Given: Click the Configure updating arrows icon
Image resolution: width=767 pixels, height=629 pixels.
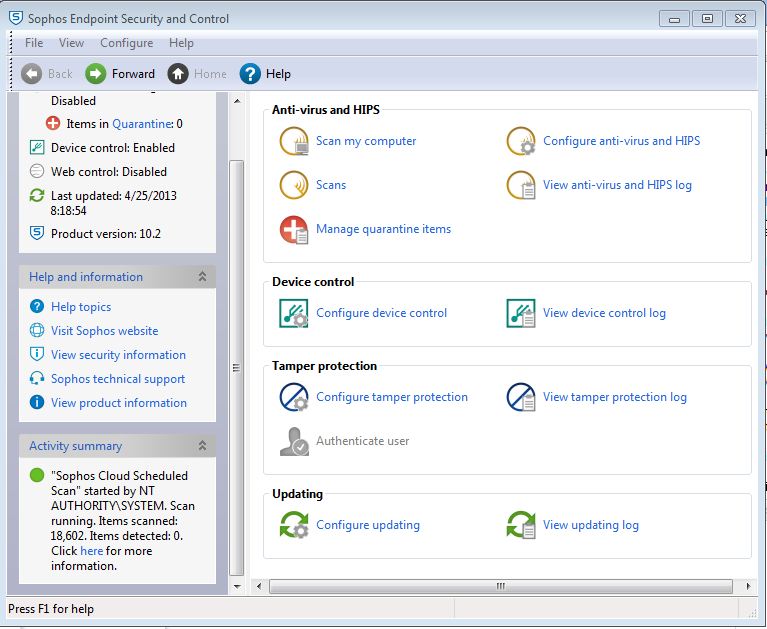Looking at the screenshot, I should [294, 525].
